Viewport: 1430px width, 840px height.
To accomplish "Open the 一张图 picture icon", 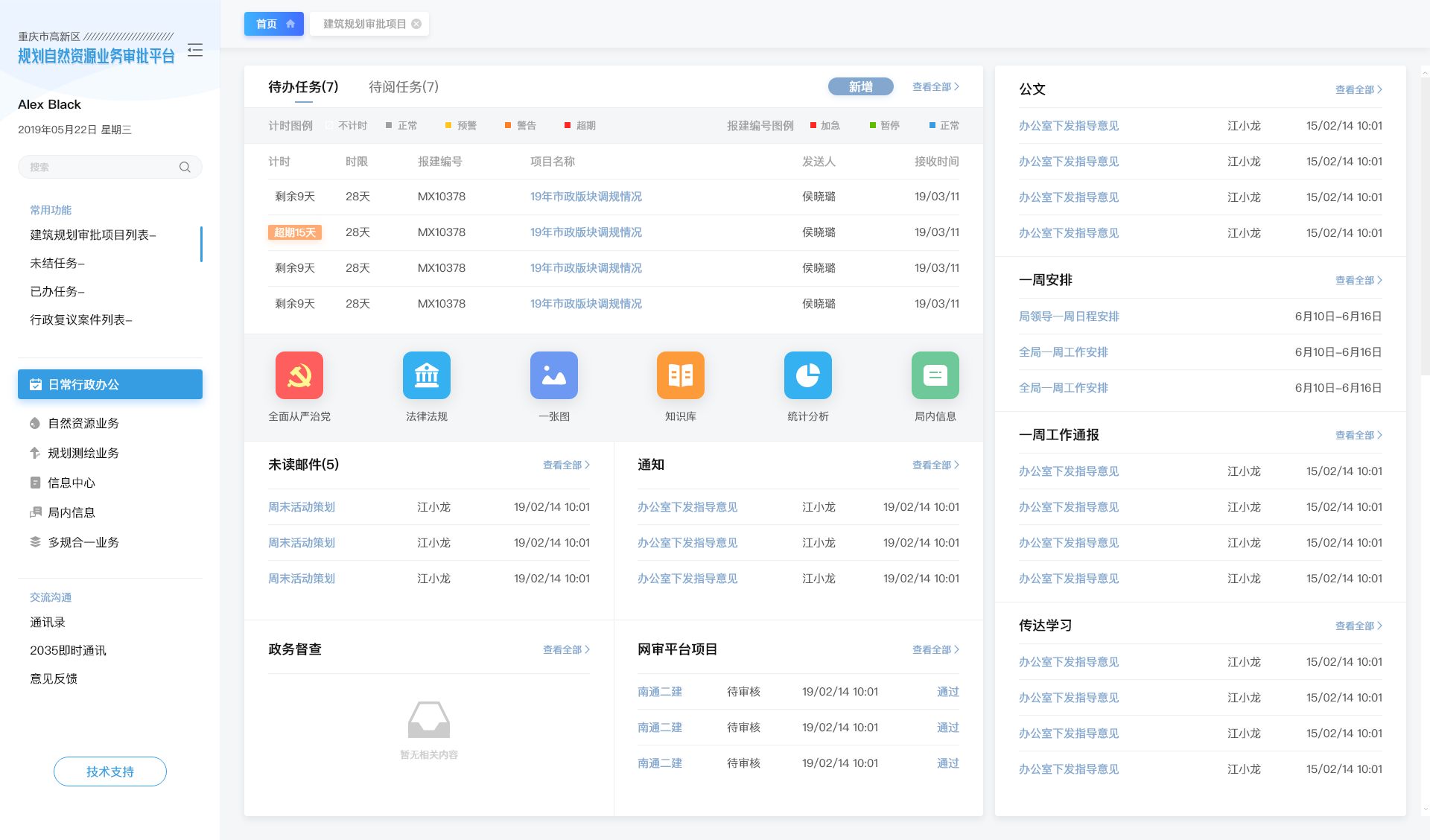I will coord(553,375).
